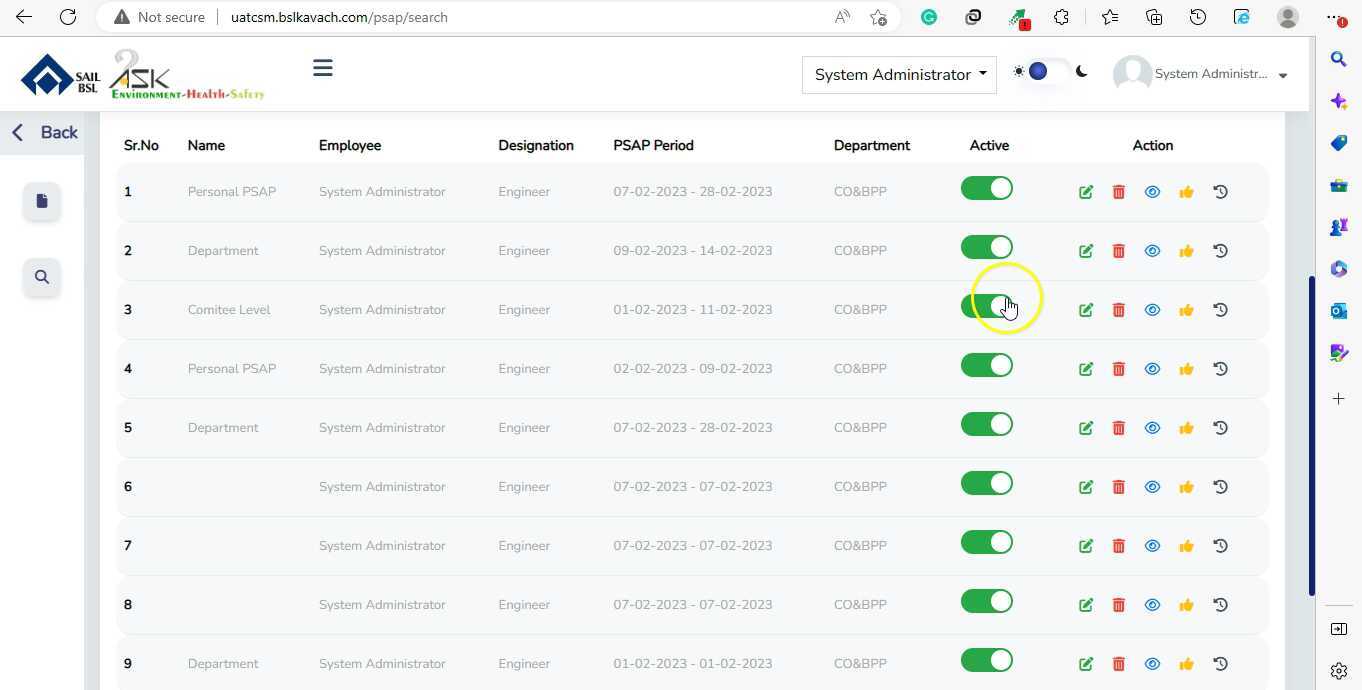
Task: Open history for row 3 Comitee Level
Action: pos(1220,310)
